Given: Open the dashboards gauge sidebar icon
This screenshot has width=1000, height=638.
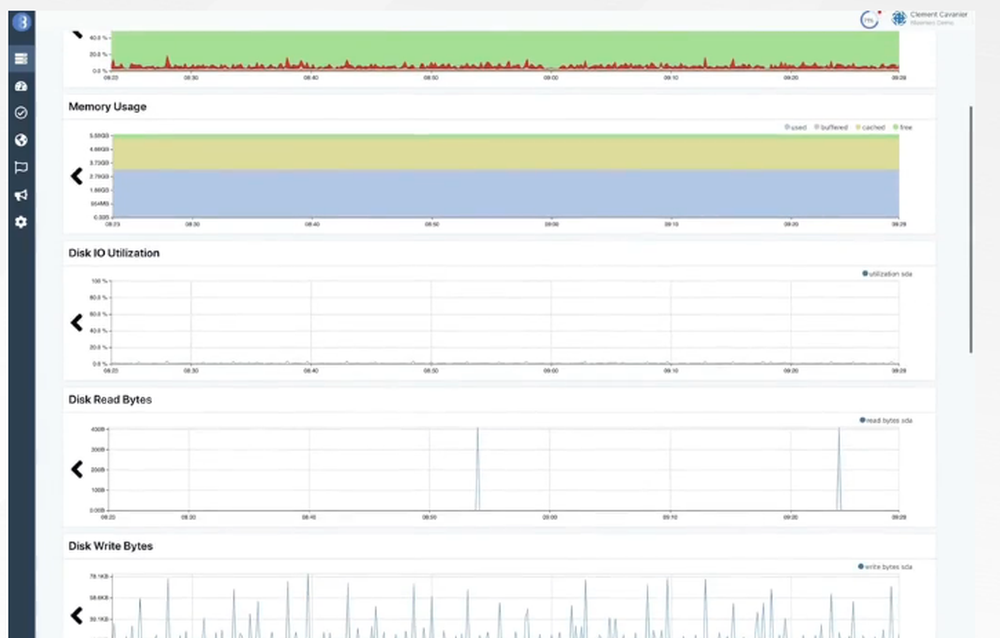Looking at the screenshot, I should (21, 86).
